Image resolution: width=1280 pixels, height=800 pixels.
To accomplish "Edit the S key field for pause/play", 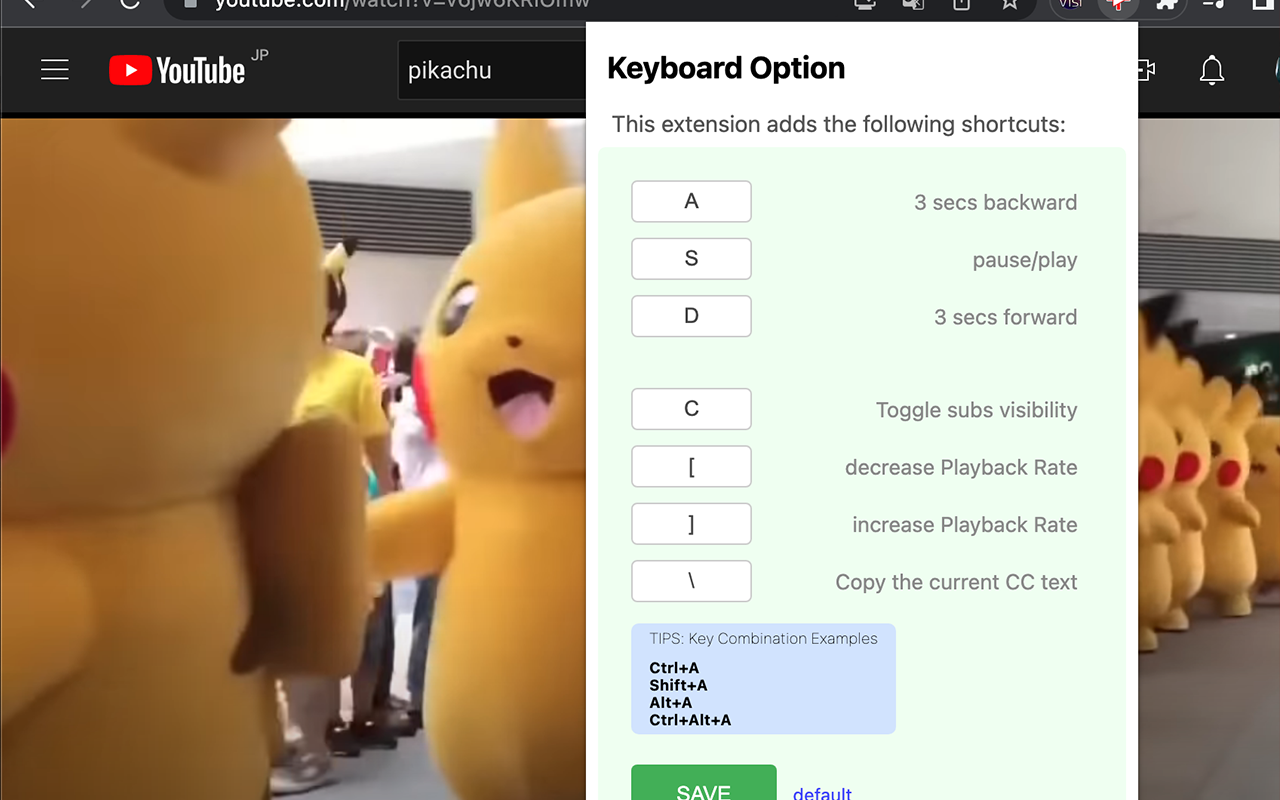I will [x=691, y=259].
